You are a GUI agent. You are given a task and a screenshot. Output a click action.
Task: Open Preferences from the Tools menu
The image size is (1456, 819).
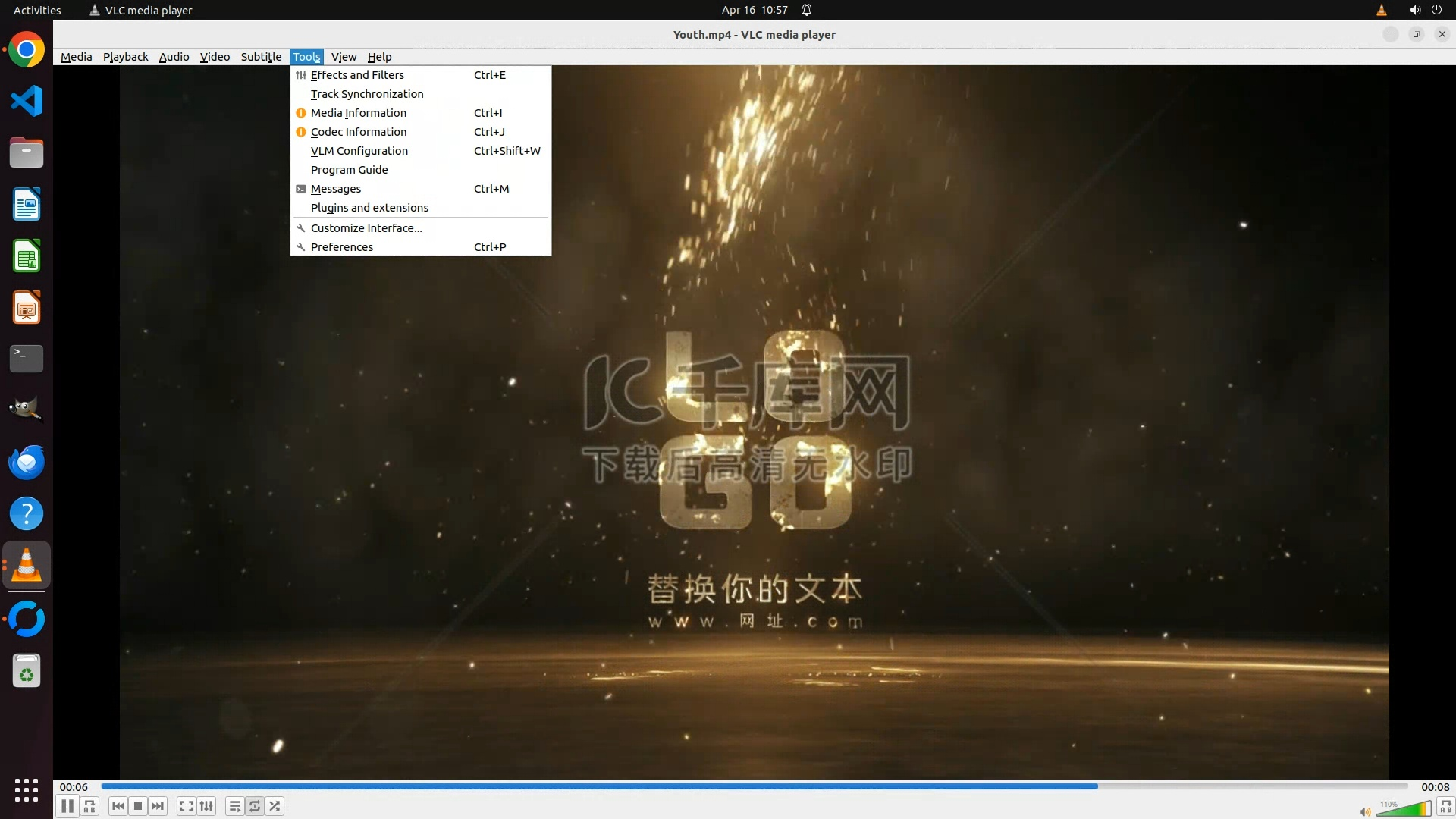[341, 247]
